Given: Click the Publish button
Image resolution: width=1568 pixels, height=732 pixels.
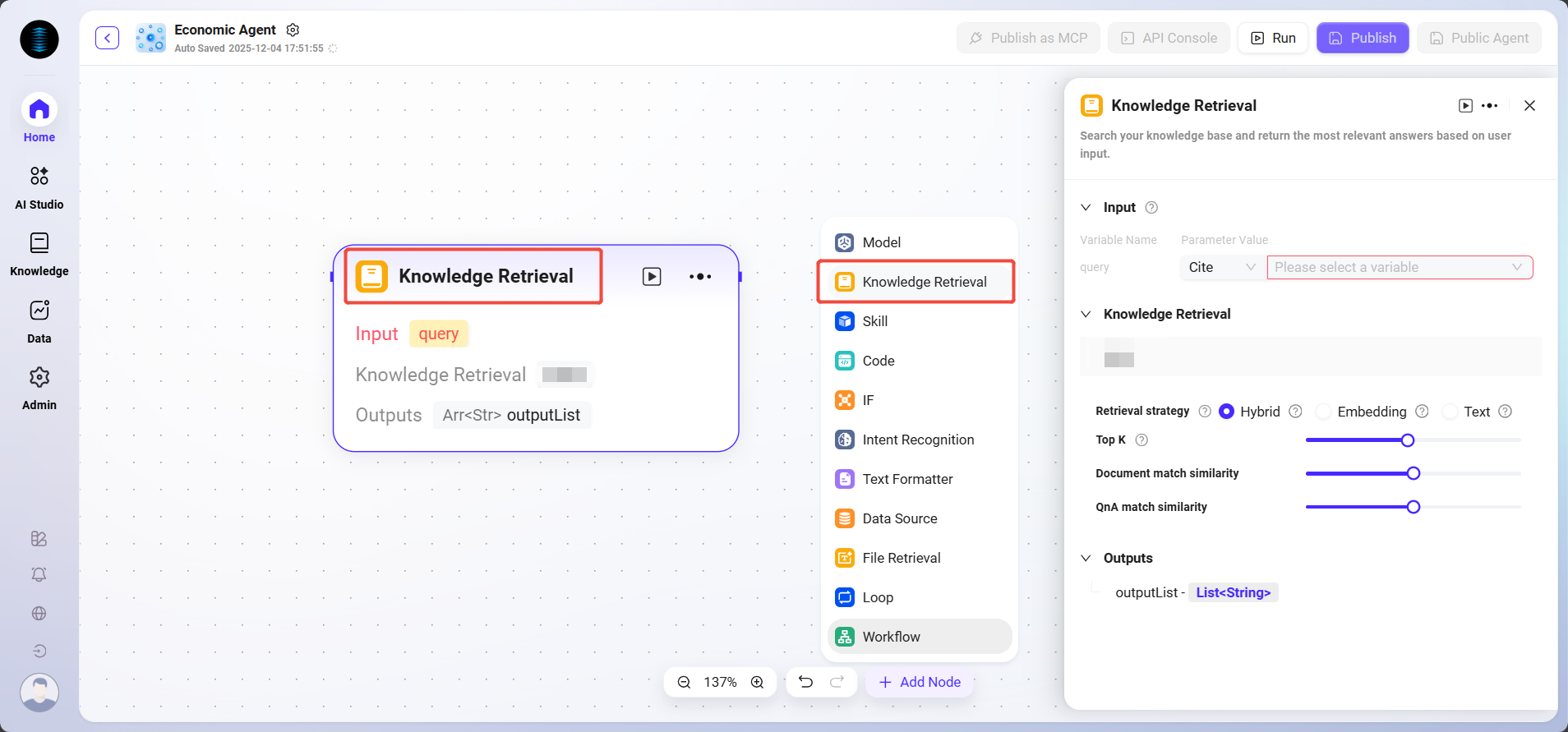Looking at the screenshot, I should pyautogui.click(x=1362, y=38).
